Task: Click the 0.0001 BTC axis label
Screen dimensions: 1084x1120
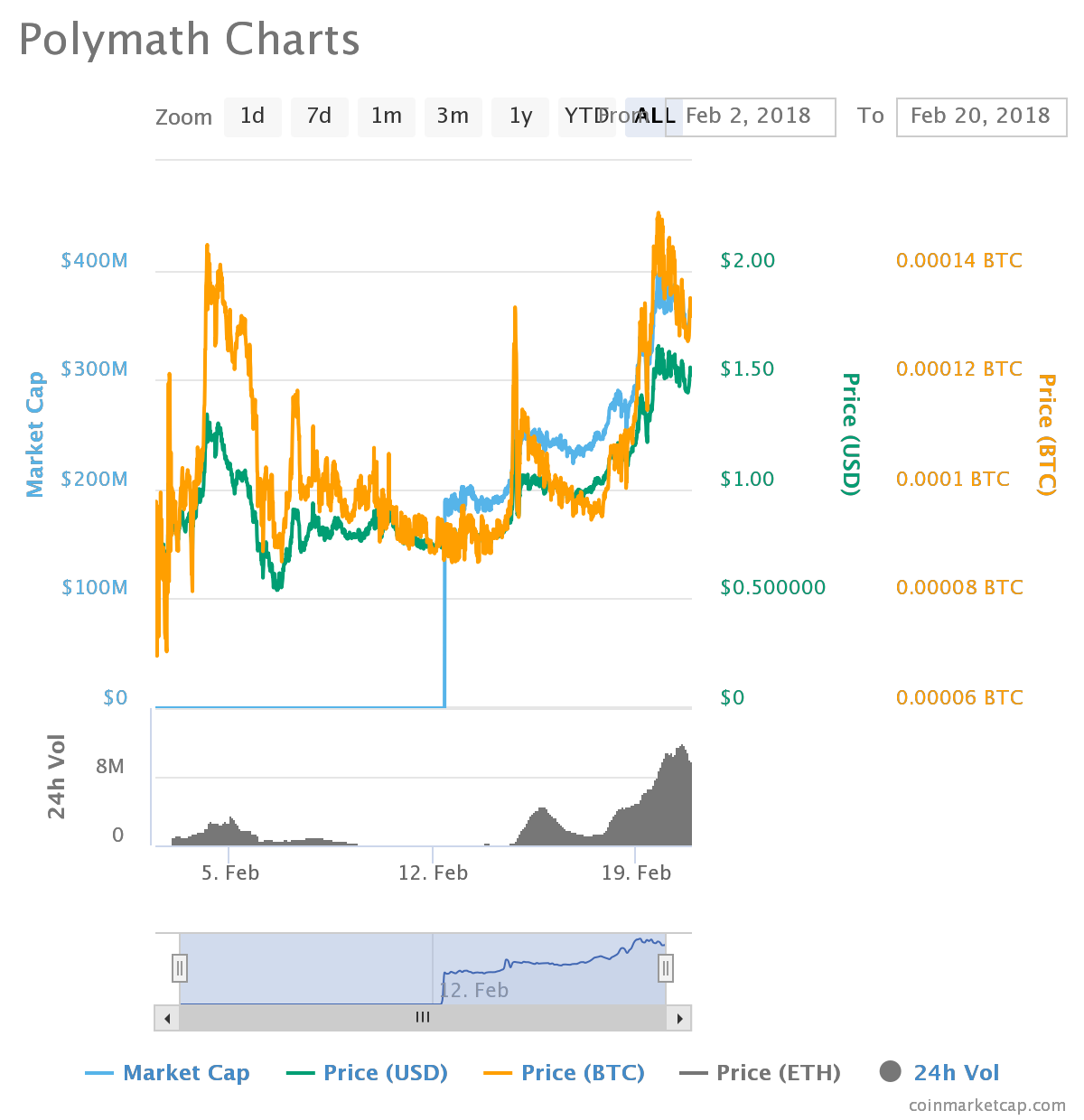Action: point(953,480)
